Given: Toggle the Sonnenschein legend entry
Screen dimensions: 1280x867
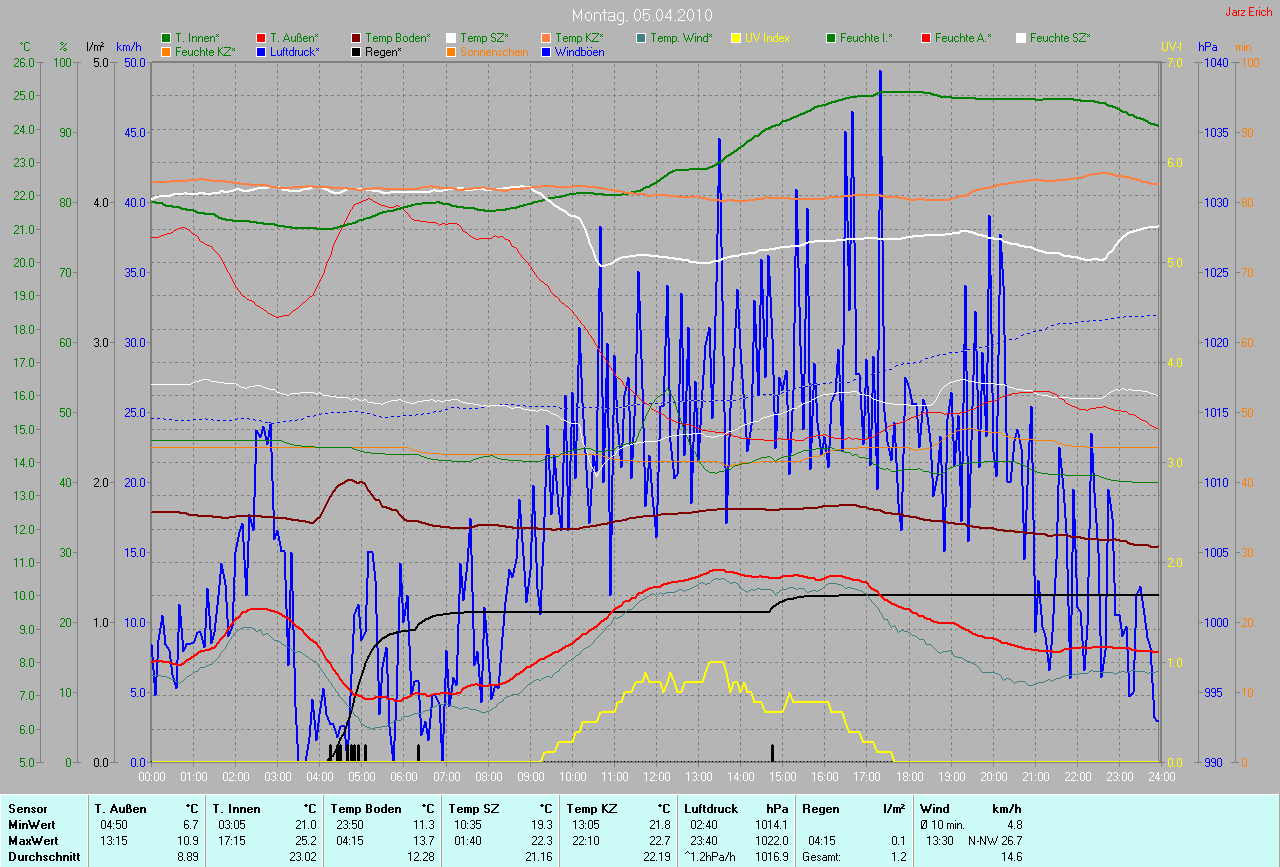Looking at the screenshot, I should [x=494, y=52].
